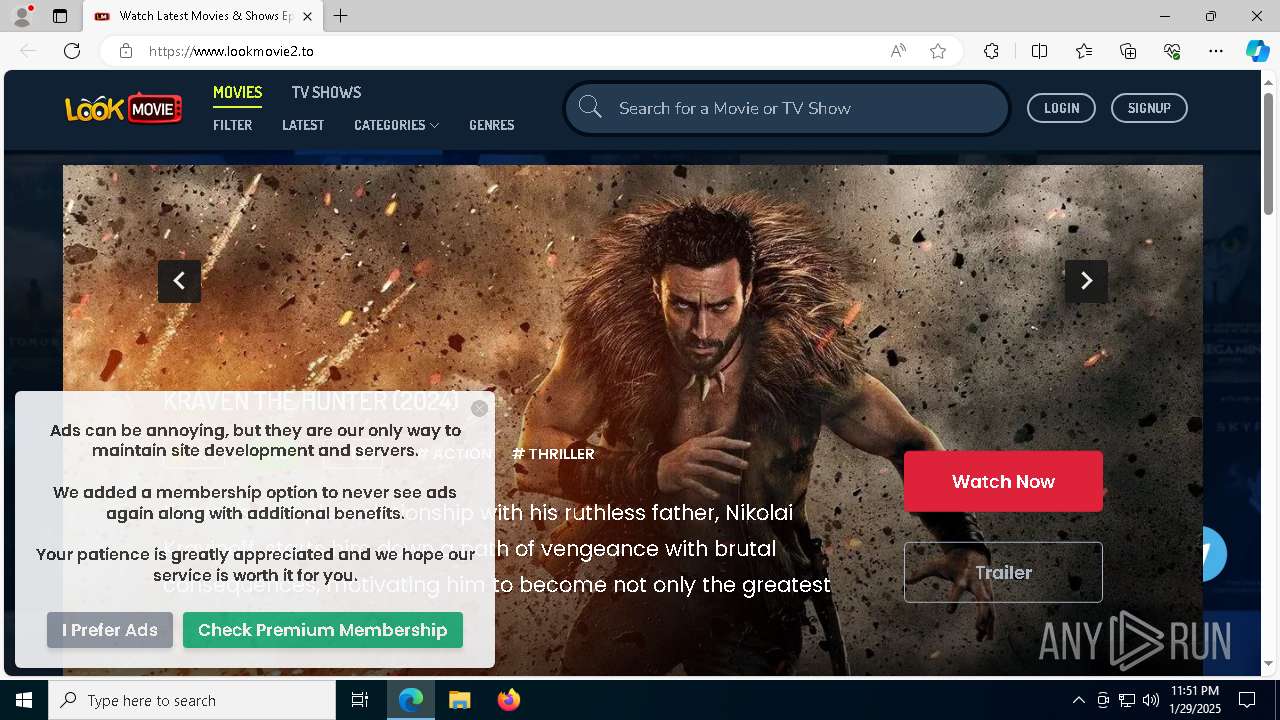
Task: Open Copilot sidebar
Action: 1257,51
